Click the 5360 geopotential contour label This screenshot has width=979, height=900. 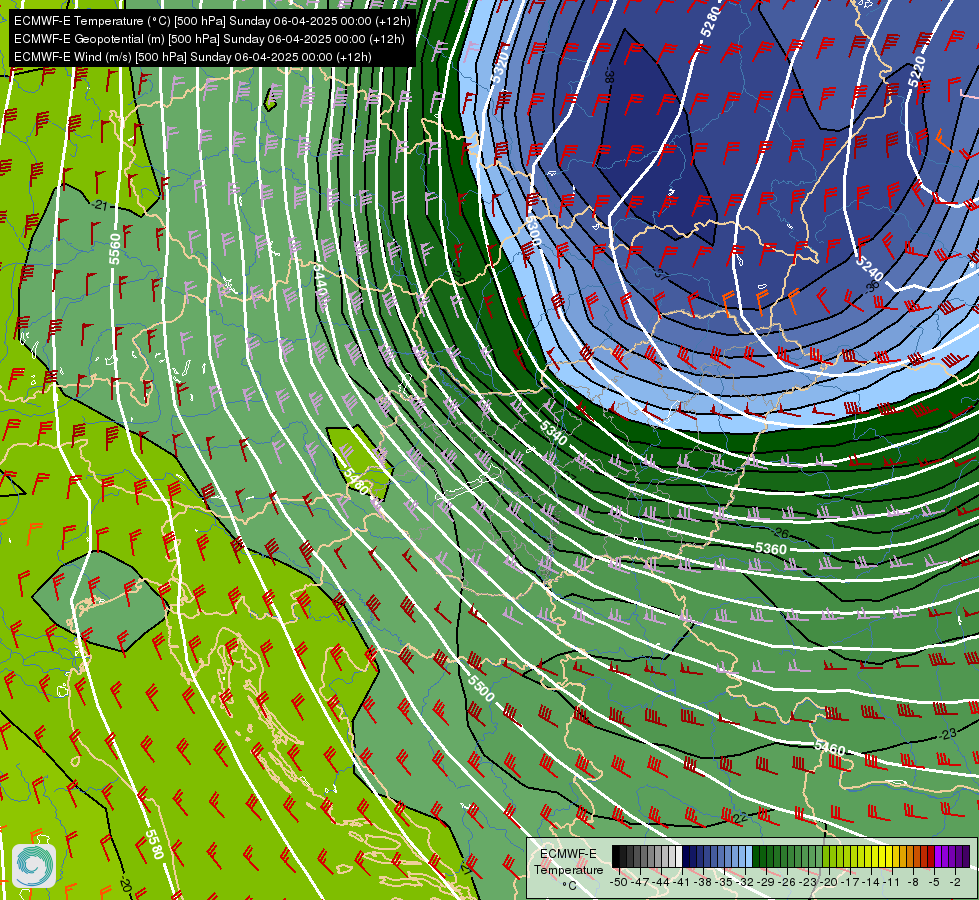[770, 548]
